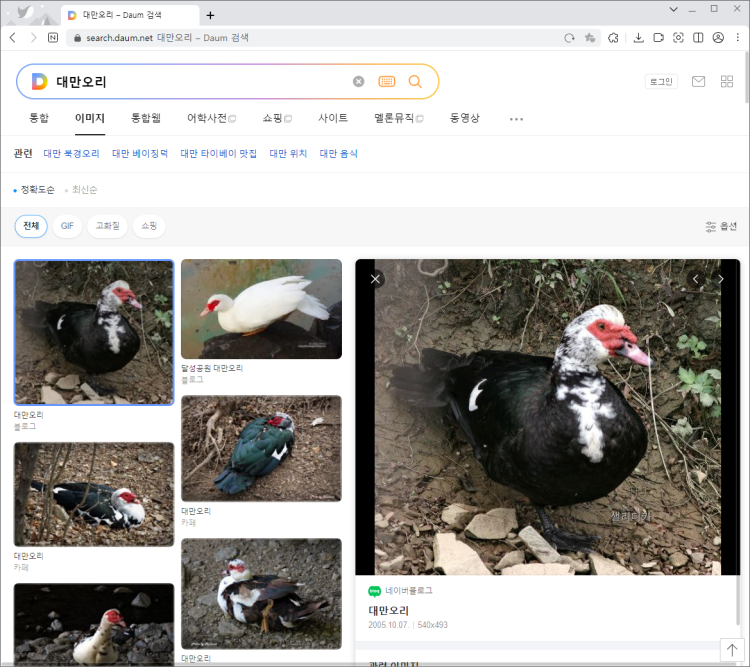This screenshot has height=667, width=750.
Task: Open the Daum services grid icon
Action: 727,82
